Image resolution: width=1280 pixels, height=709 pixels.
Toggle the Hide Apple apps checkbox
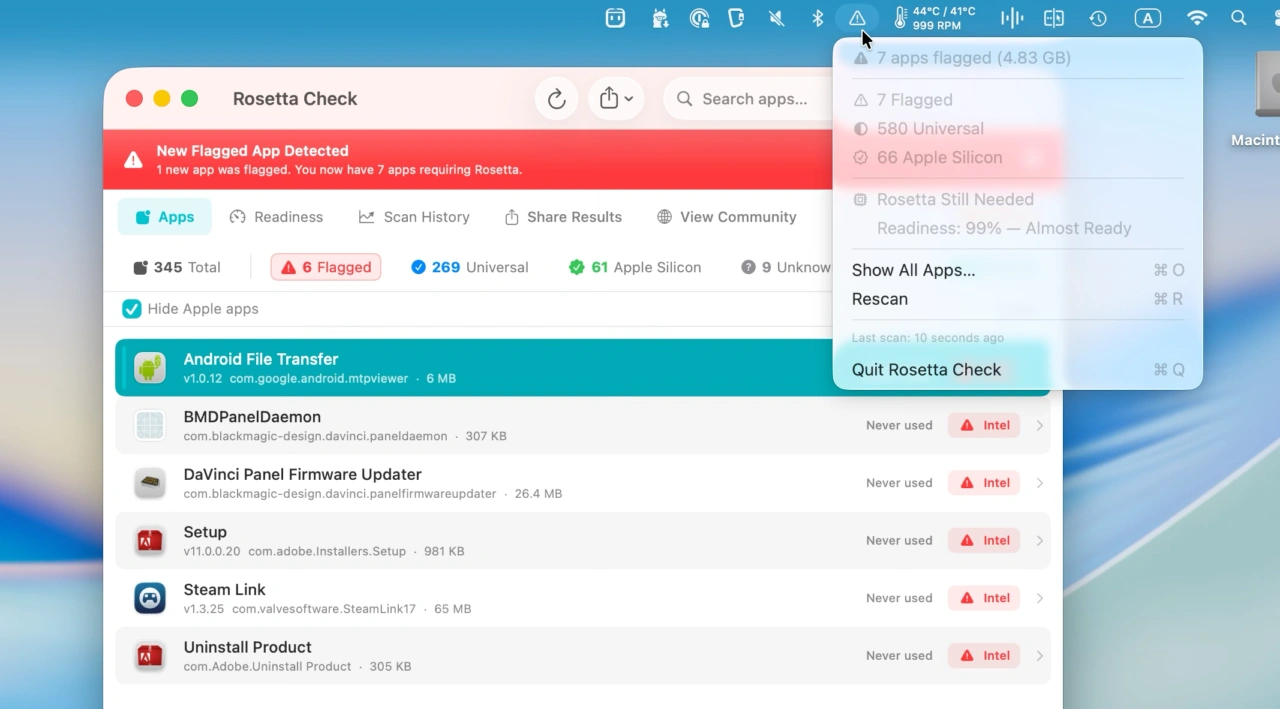pos(132,309)
